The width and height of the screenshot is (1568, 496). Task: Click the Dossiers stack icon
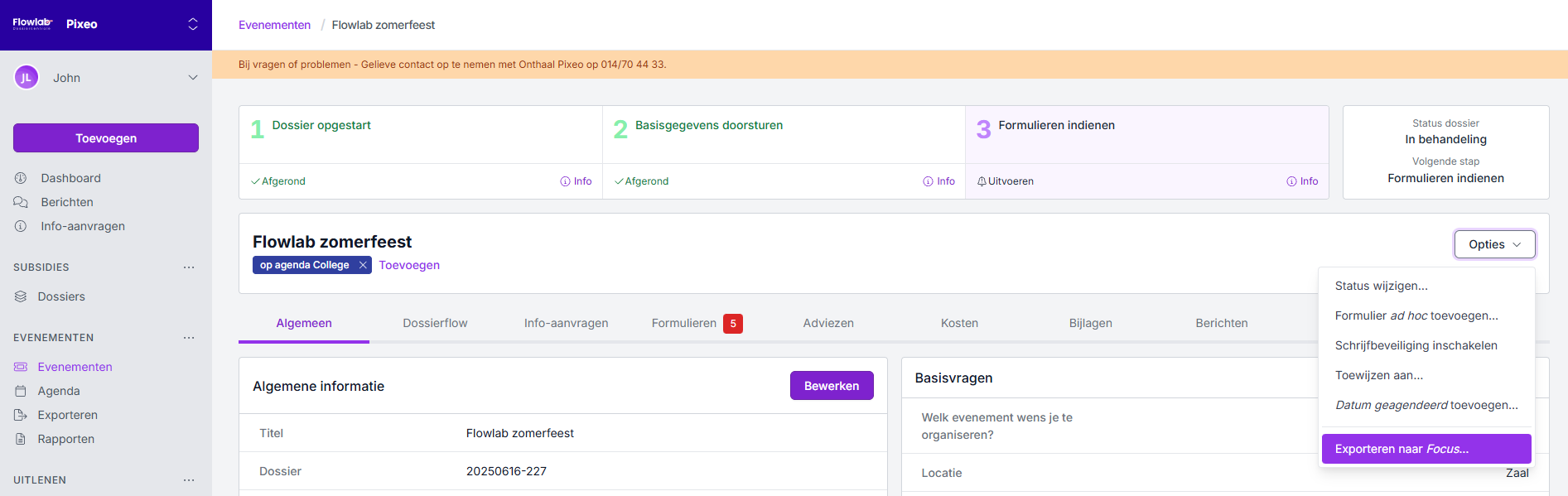(x=21, y=296)
